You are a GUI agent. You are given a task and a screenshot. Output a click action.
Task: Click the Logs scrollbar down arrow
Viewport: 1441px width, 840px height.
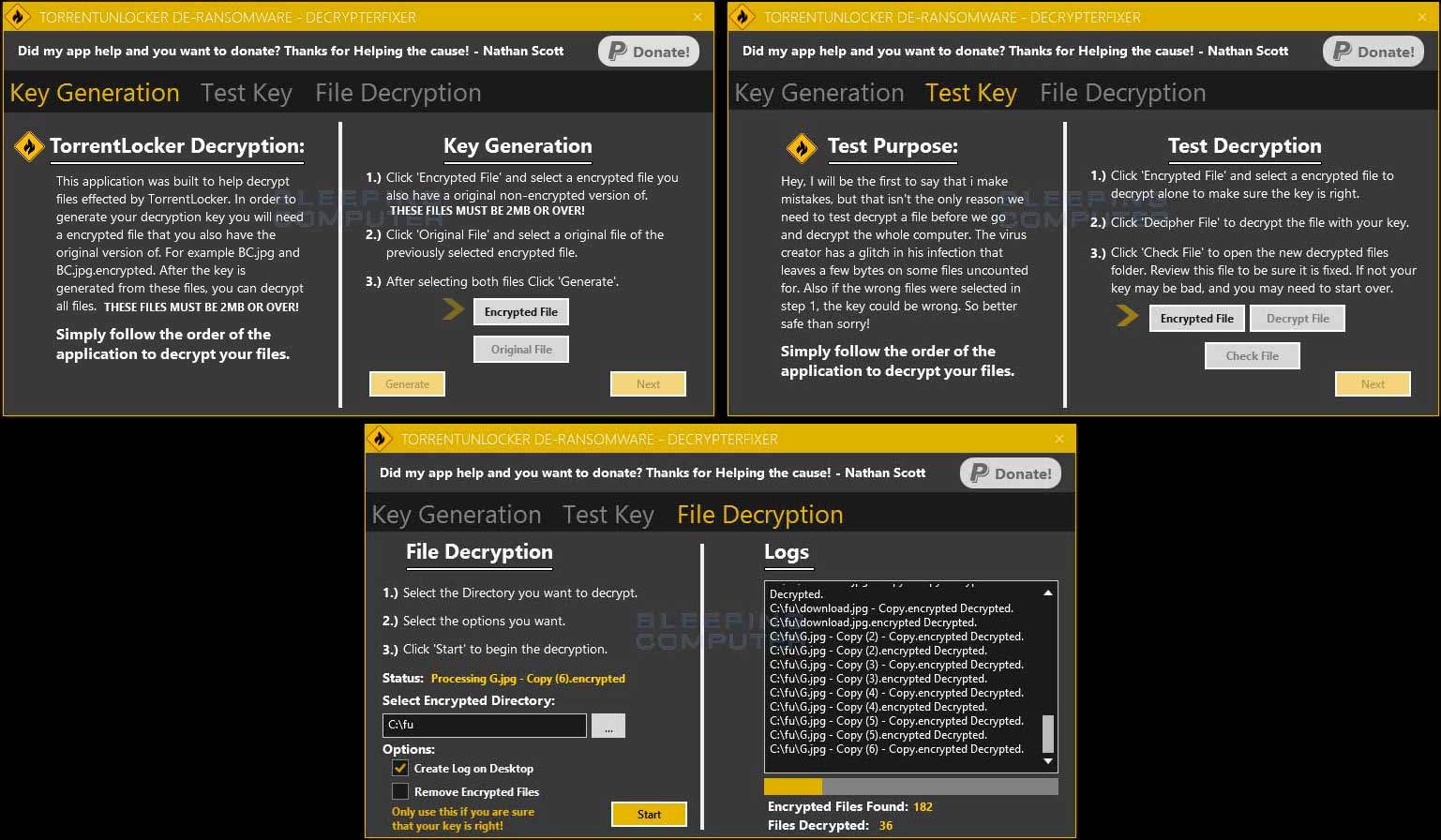tap(1048, 761)
